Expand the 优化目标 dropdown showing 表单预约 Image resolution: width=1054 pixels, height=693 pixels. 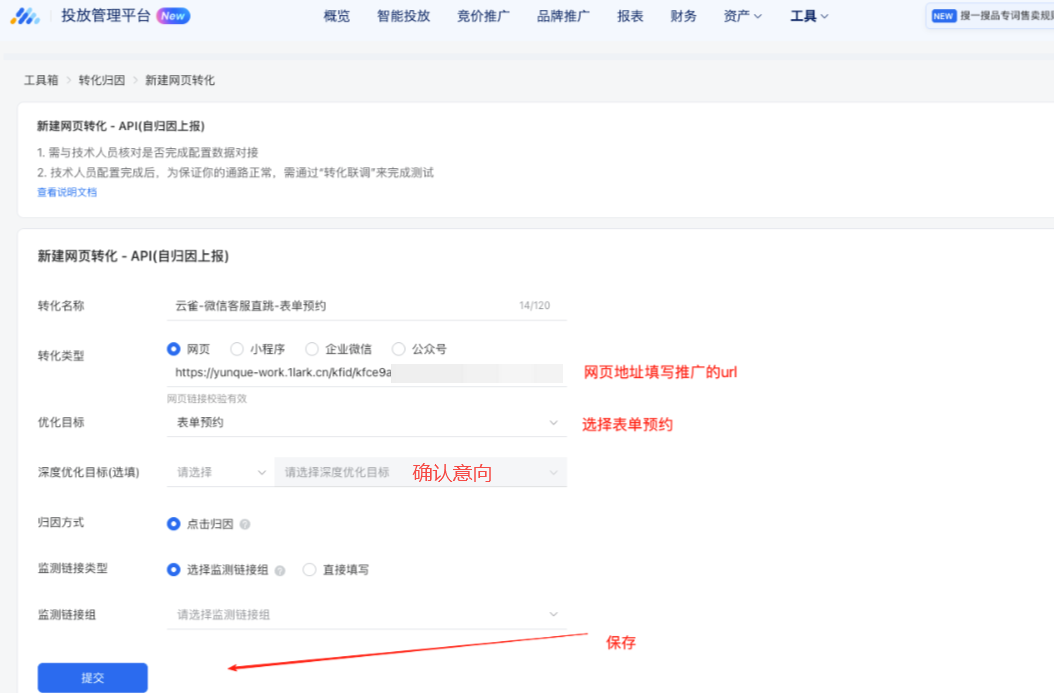pyautogui.click(x=366, y=423)
